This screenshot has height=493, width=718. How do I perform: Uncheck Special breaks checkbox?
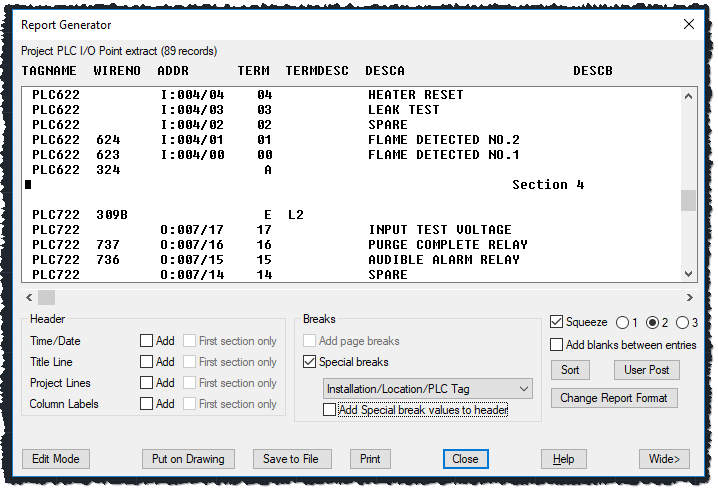point(310,362)
